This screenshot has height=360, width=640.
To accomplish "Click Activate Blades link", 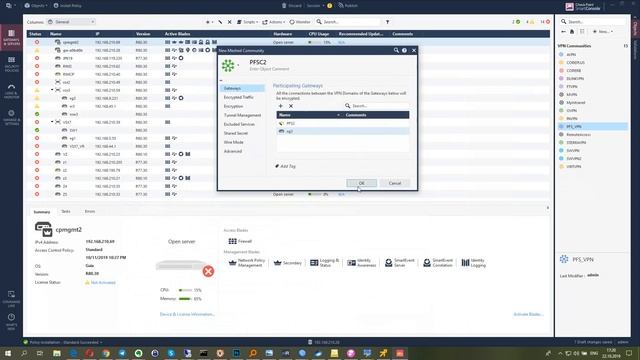I will [528, 314].
